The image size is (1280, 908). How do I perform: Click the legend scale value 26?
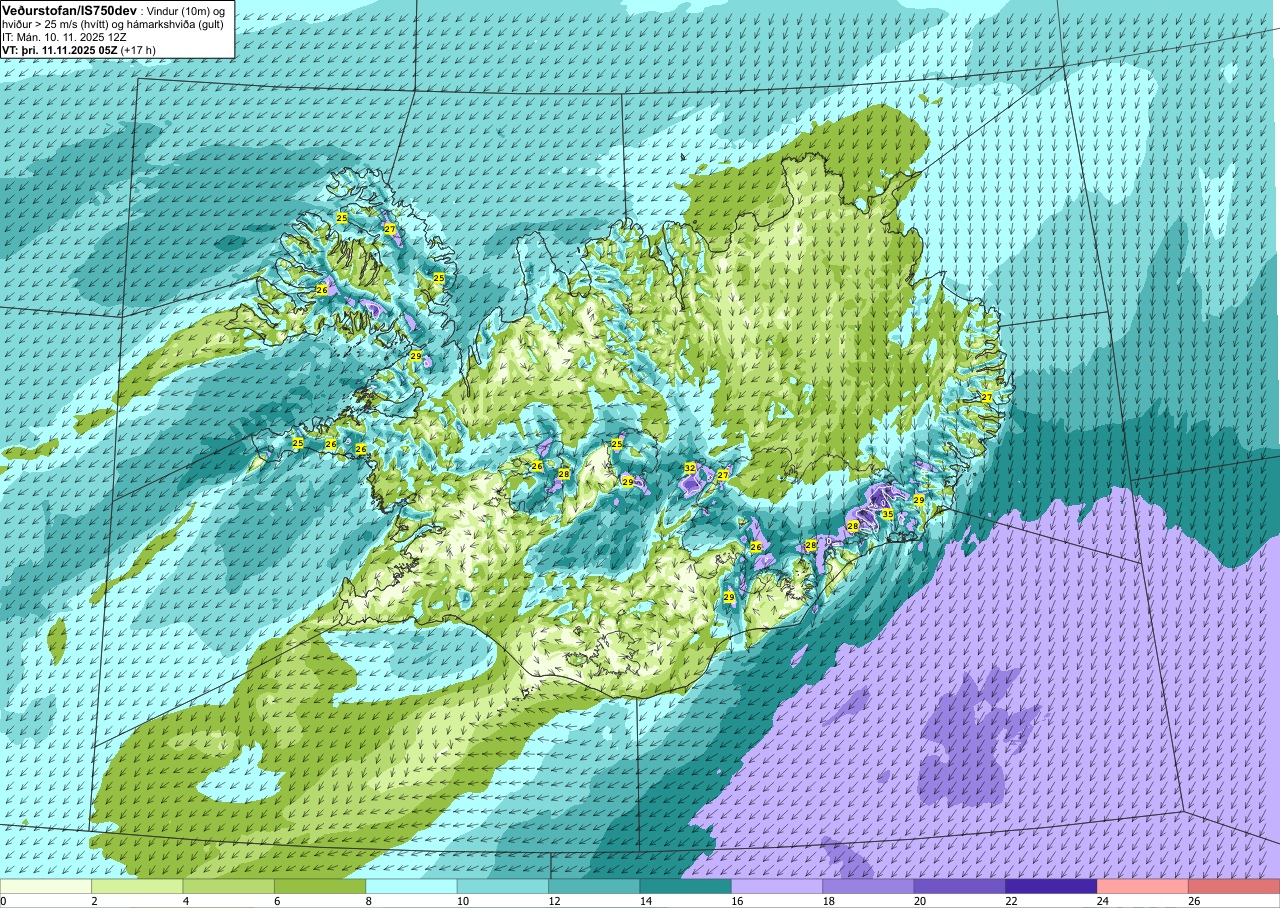click(1195, 901)
